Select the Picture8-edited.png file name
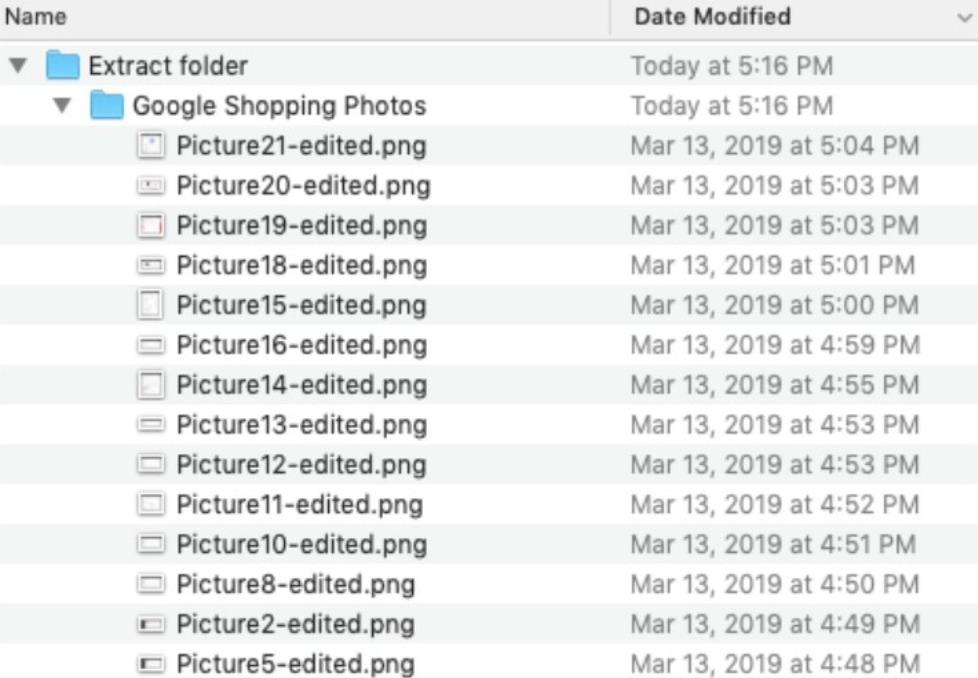 295,585
